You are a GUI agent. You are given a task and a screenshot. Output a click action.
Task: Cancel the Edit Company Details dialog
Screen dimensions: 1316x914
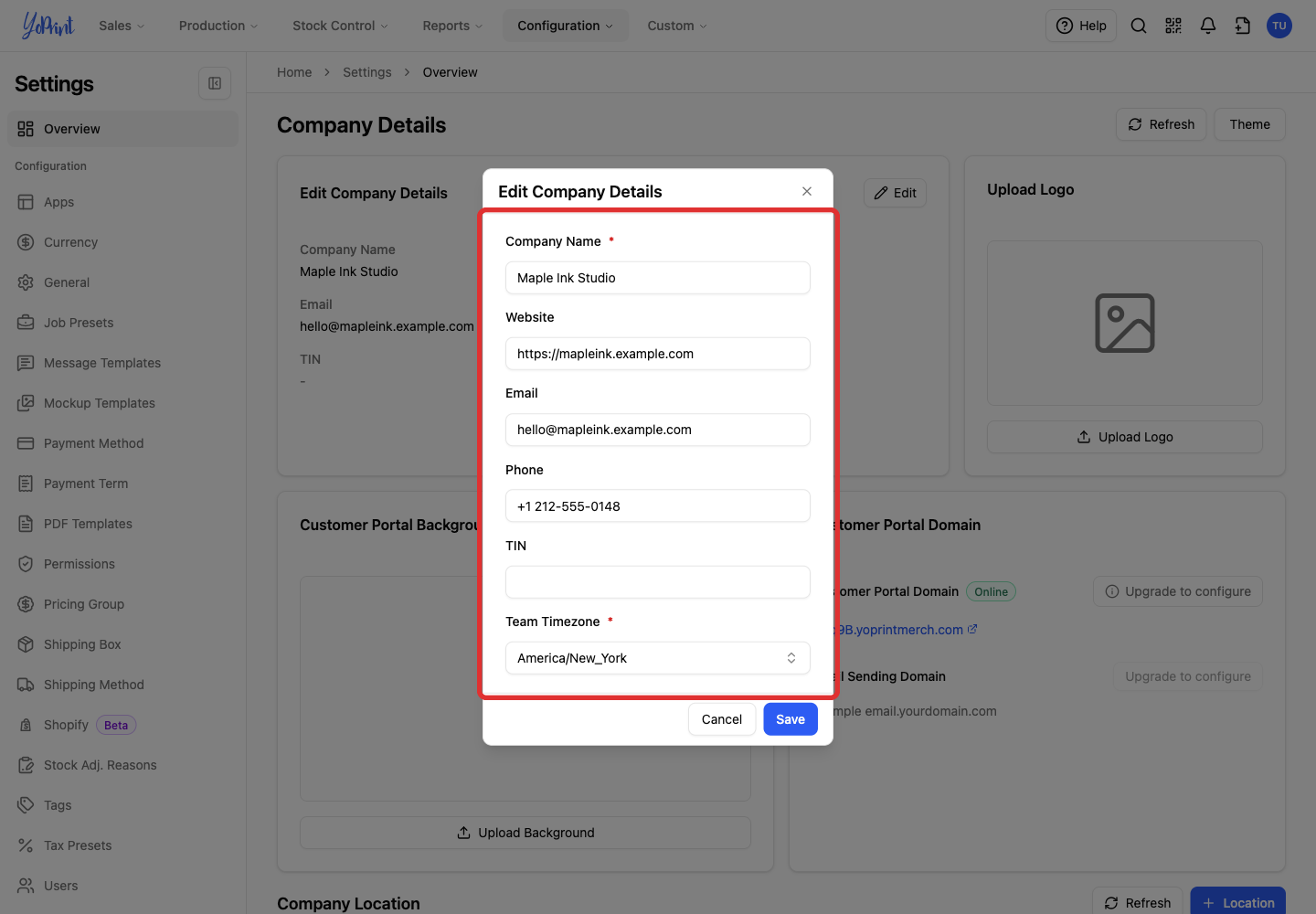722,719
